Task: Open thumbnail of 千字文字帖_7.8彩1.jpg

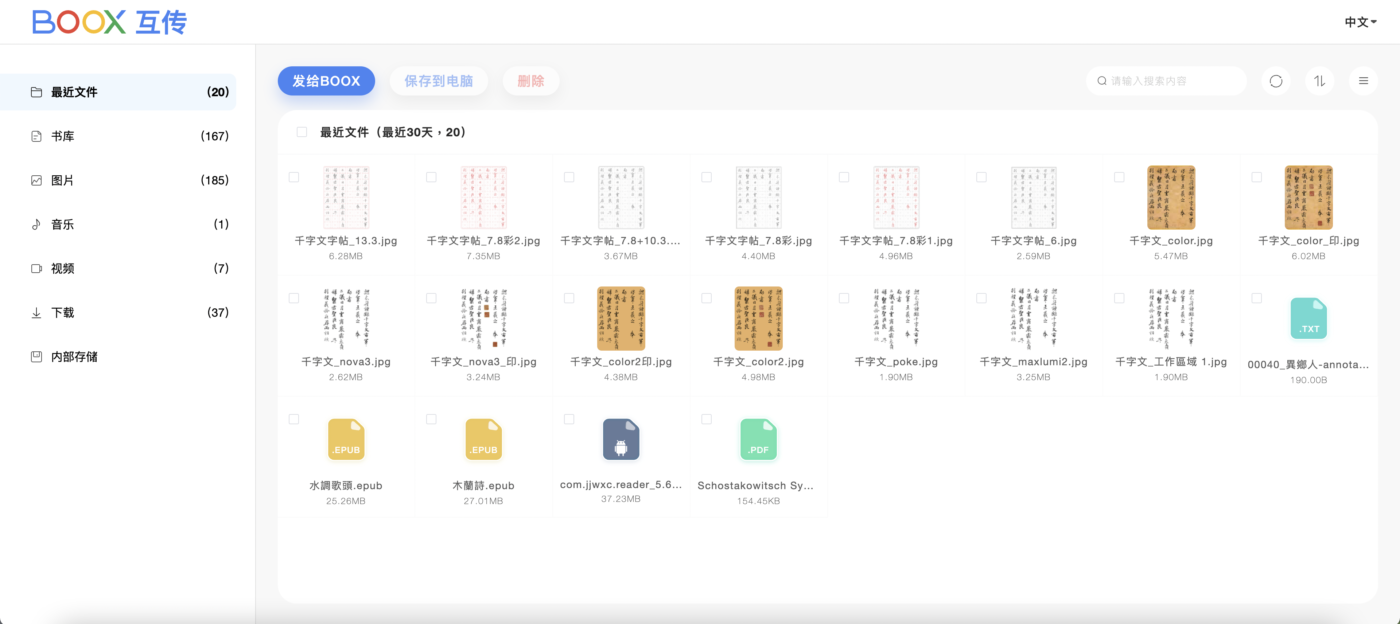Action: coord(896,197)
